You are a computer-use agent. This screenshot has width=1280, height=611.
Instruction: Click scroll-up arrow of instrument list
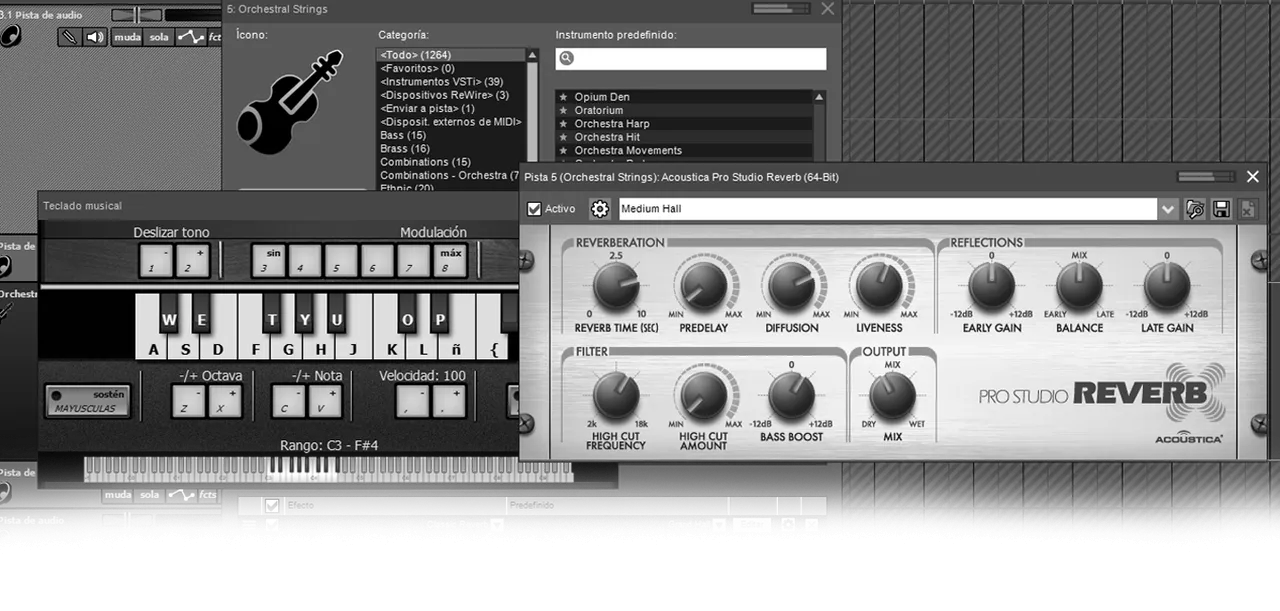click(820, 97)
